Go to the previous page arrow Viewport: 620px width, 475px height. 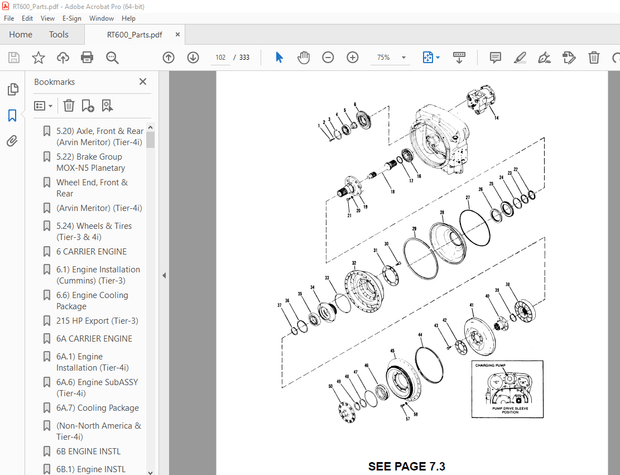point(168,58)
